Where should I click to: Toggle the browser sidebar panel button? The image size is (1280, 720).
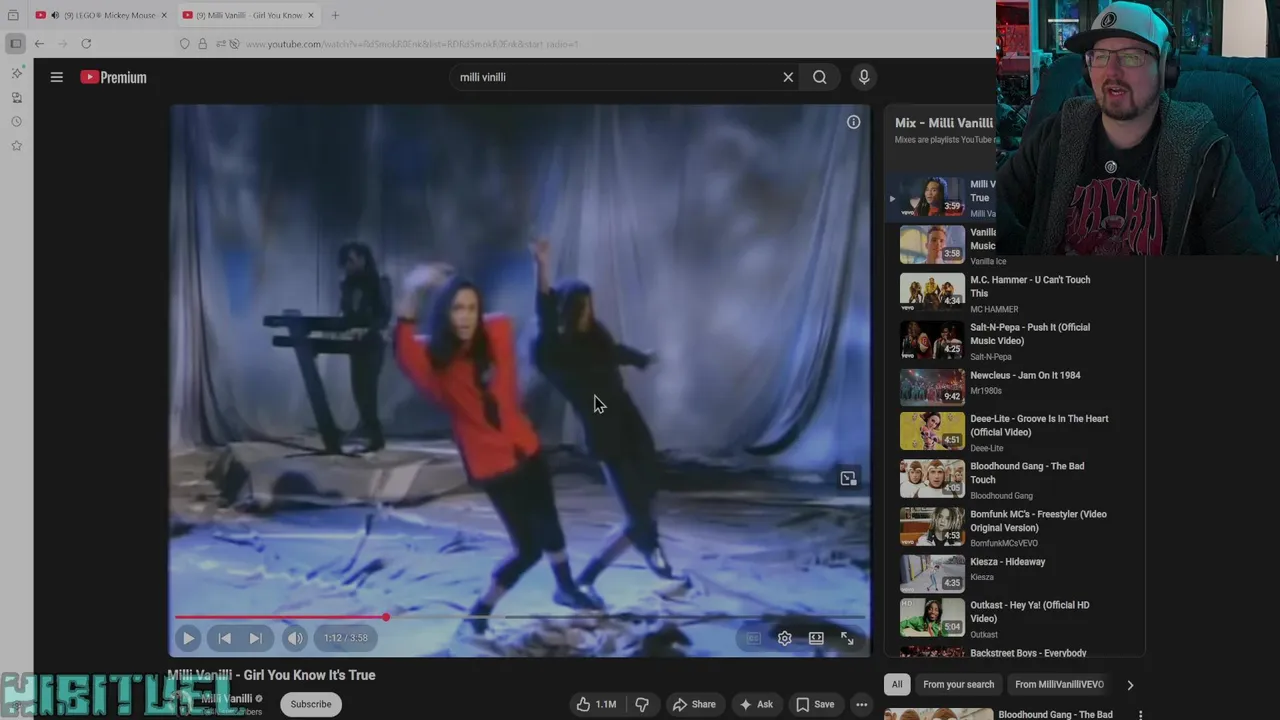(x=15, y=43)
